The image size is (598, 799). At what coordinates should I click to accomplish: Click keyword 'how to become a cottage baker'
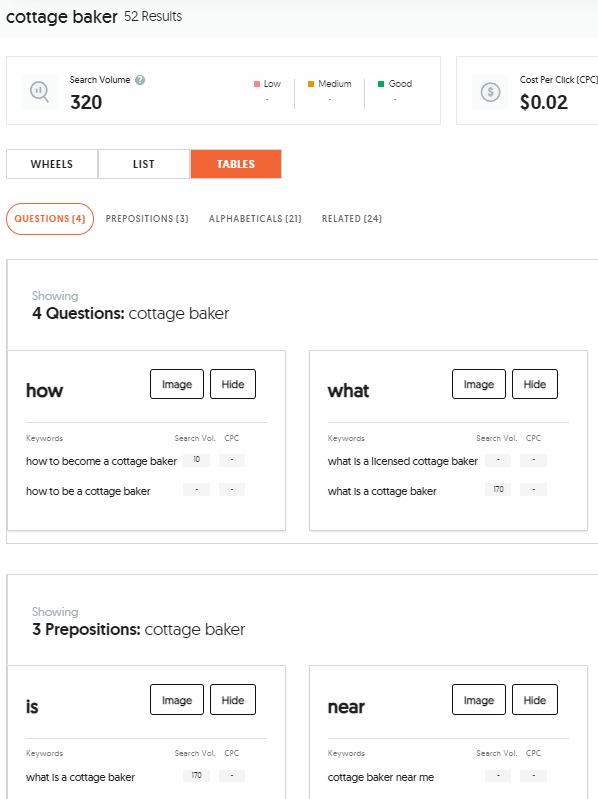click(x=101, y=461)
